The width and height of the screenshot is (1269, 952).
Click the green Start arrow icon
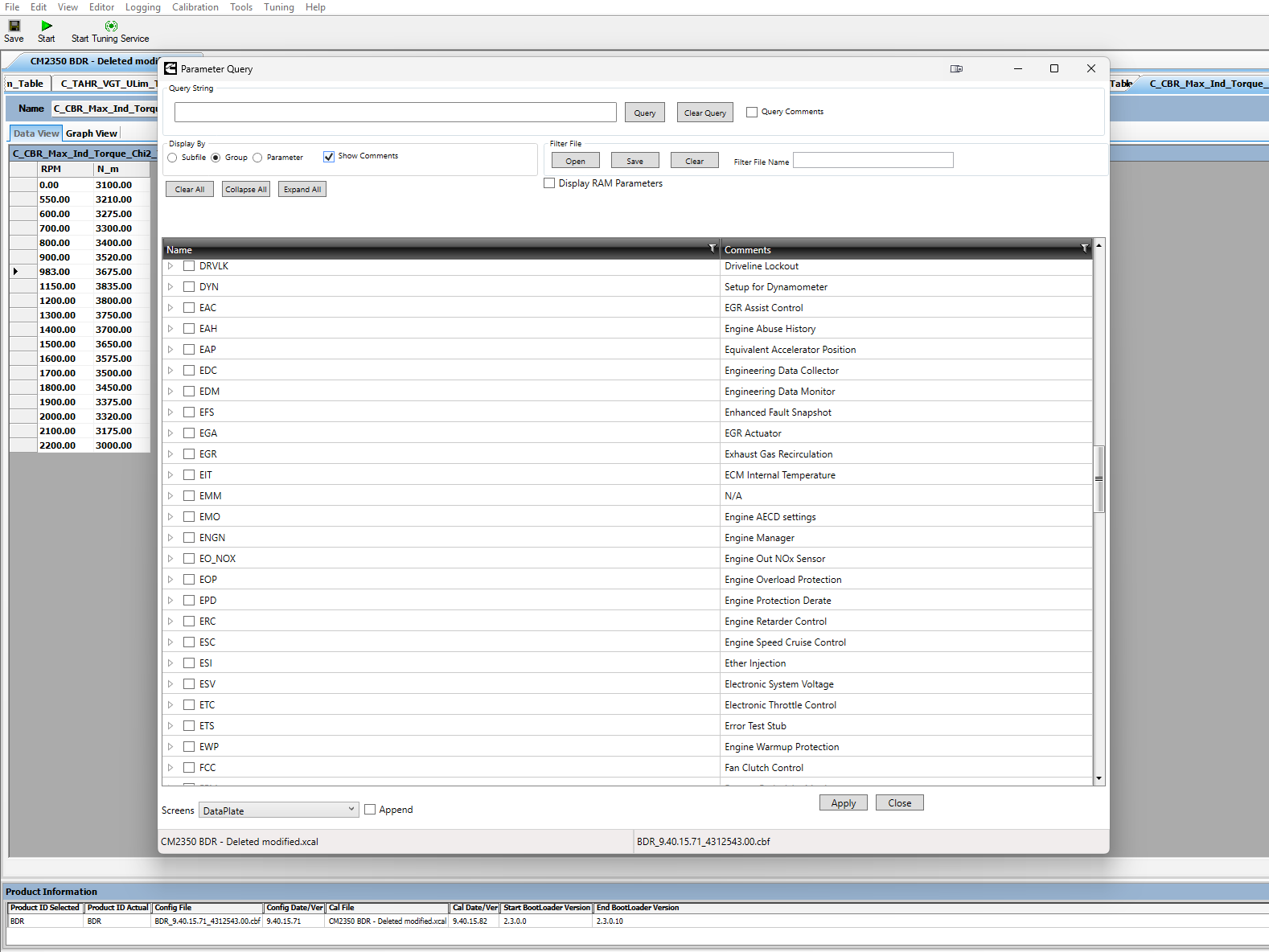click(47, 26)
